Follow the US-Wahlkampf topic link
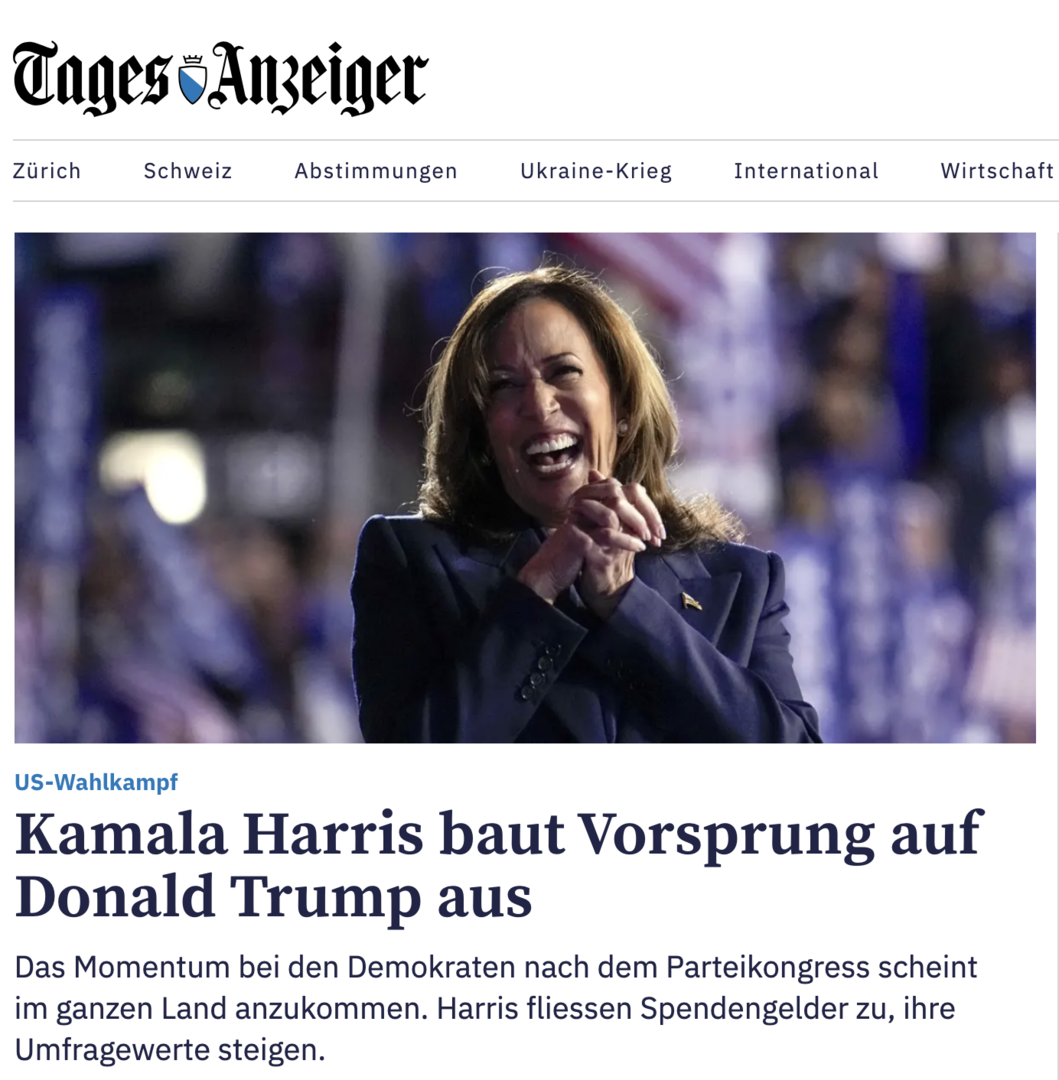Viewport: 1059px width, 1080px height. click(x=96, y=782)
